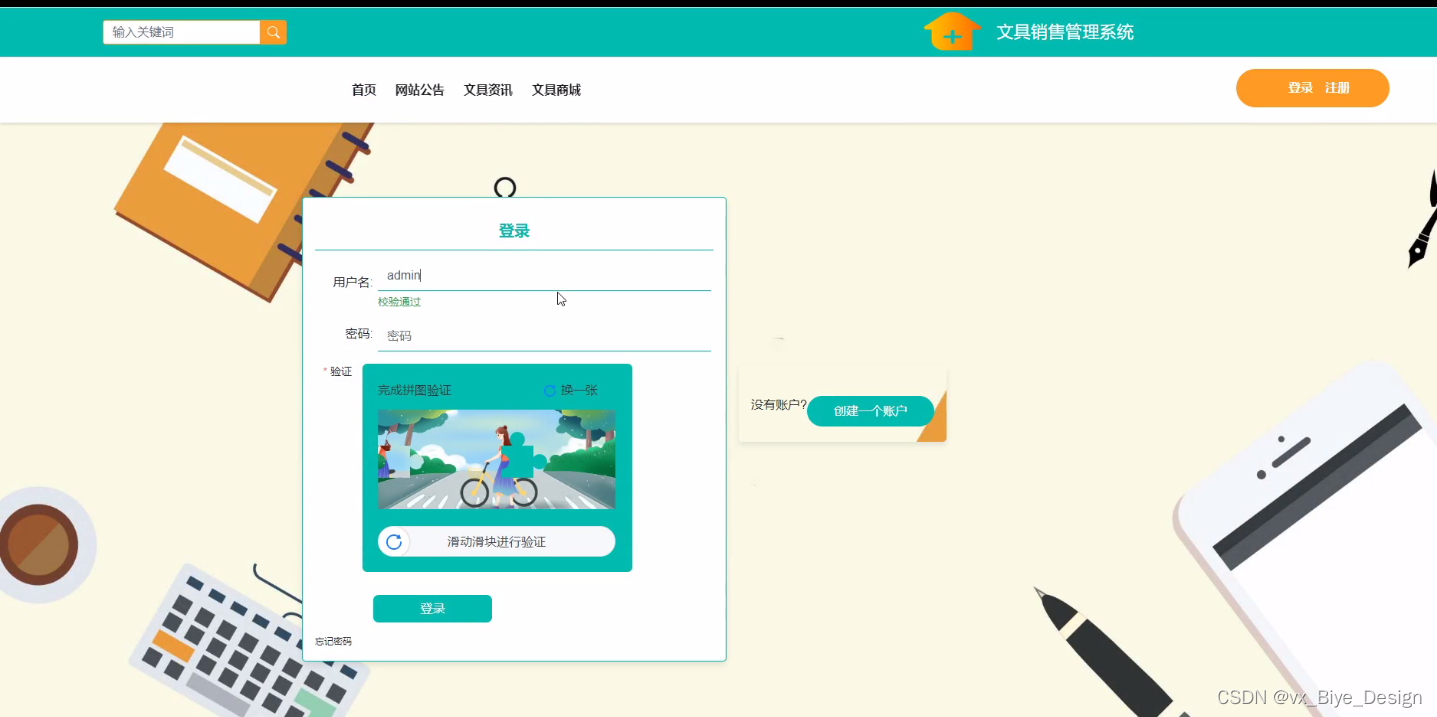
Task: Click the 忘记密码 link
Action: pos(333,641)
